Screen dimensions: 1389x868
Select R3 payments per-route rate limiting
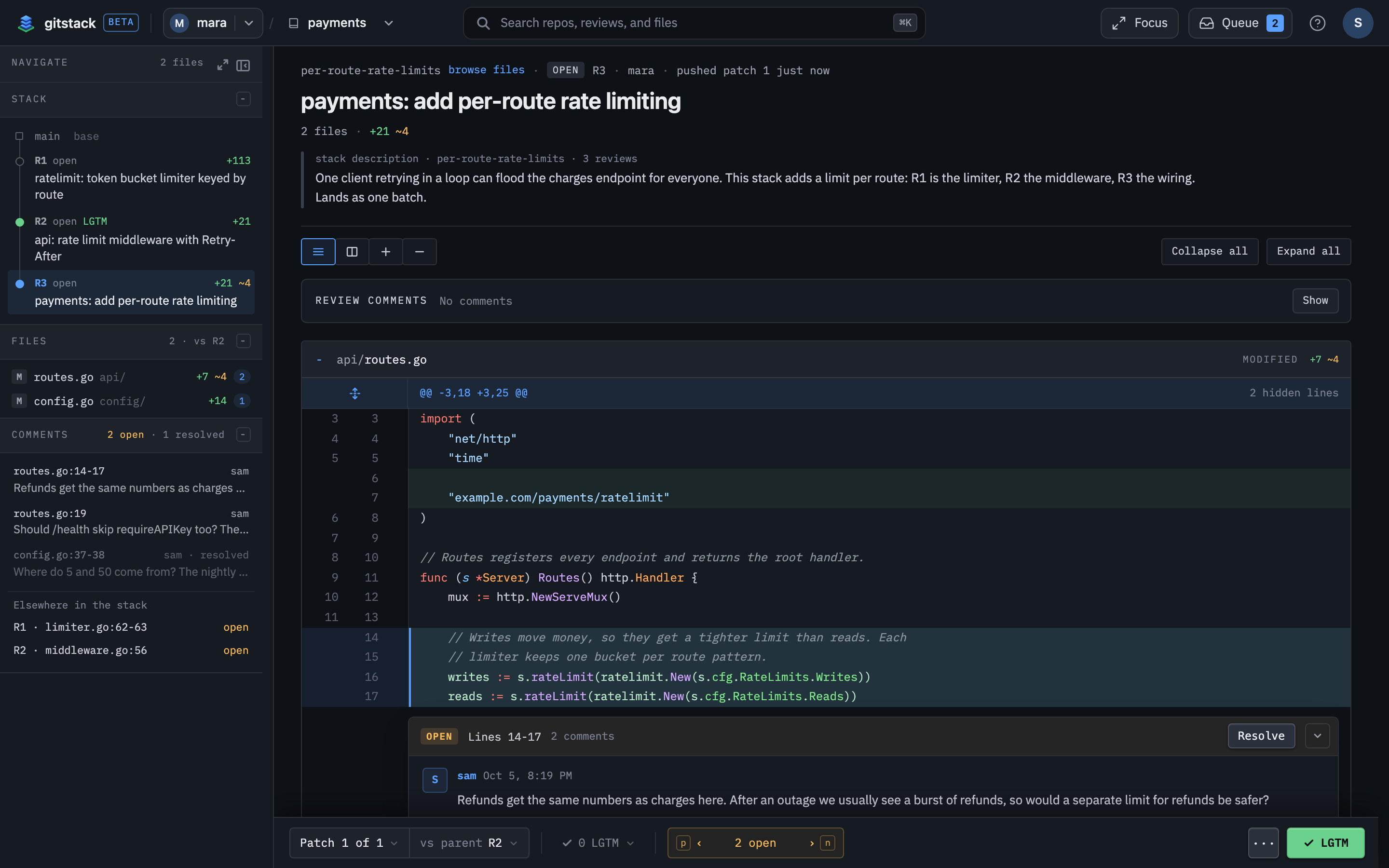pyautogui.click(x=131, y=292)
